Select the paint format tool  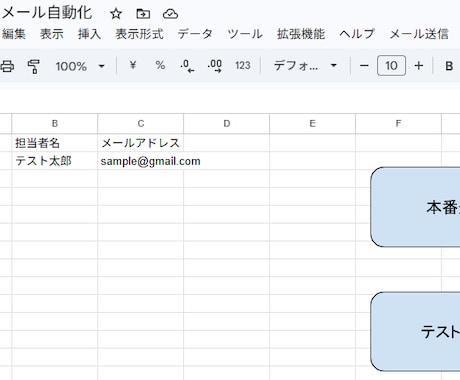33,66
